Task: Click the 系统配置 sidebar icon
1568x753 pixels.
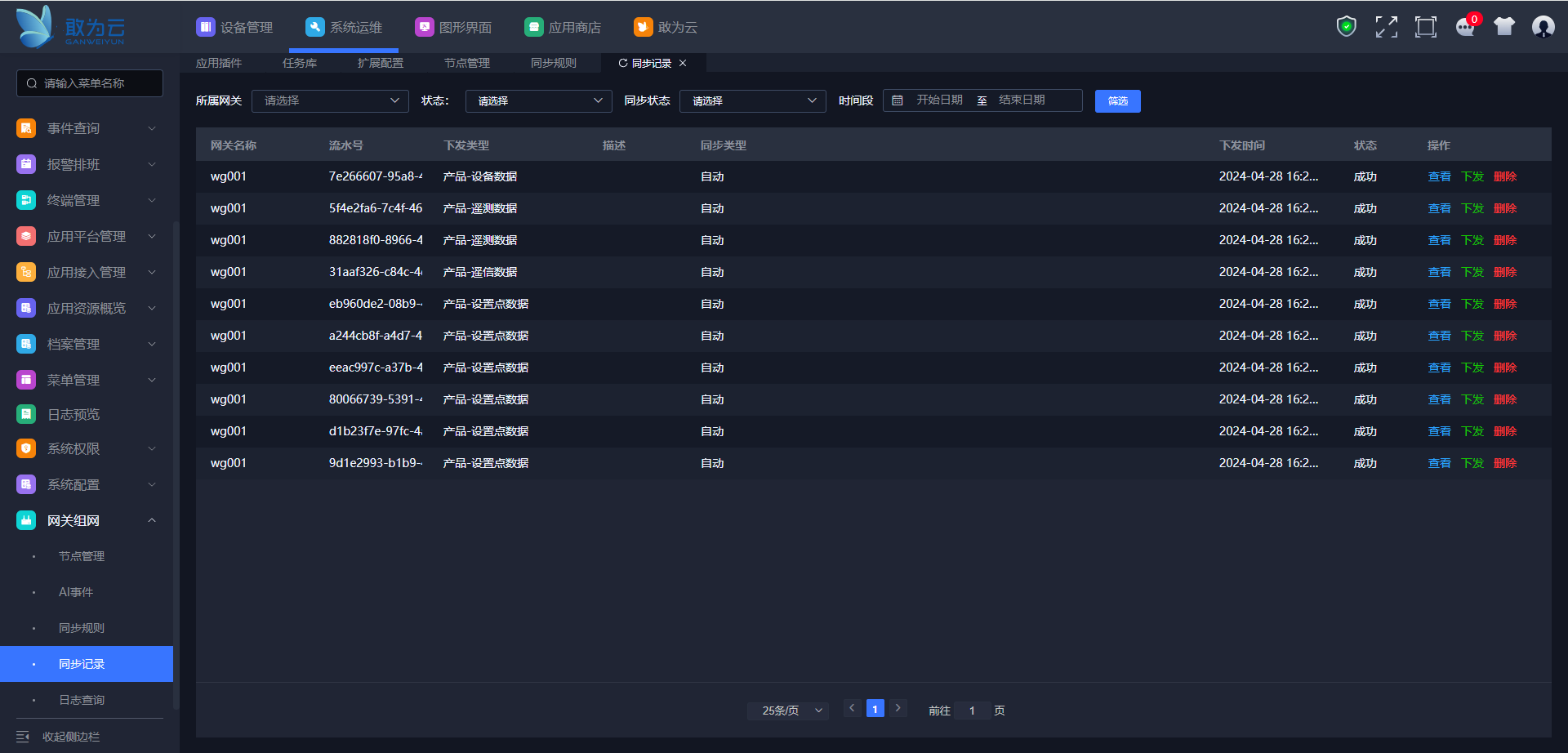Action: point(26,484)
